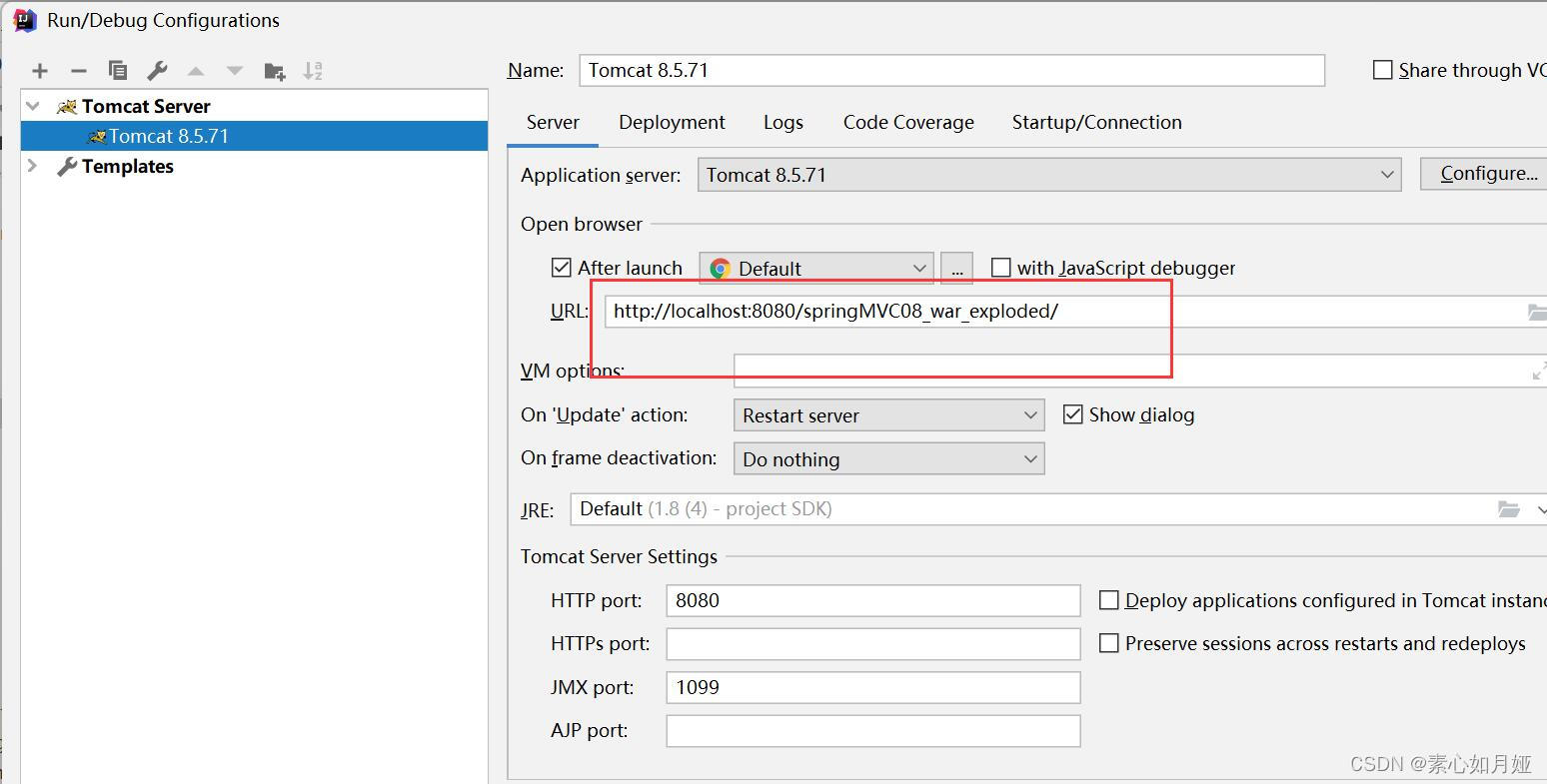Viewport: 1547px width, 784px height.
Task: Copy the selected configuration
Action: [x=118, y=71]
